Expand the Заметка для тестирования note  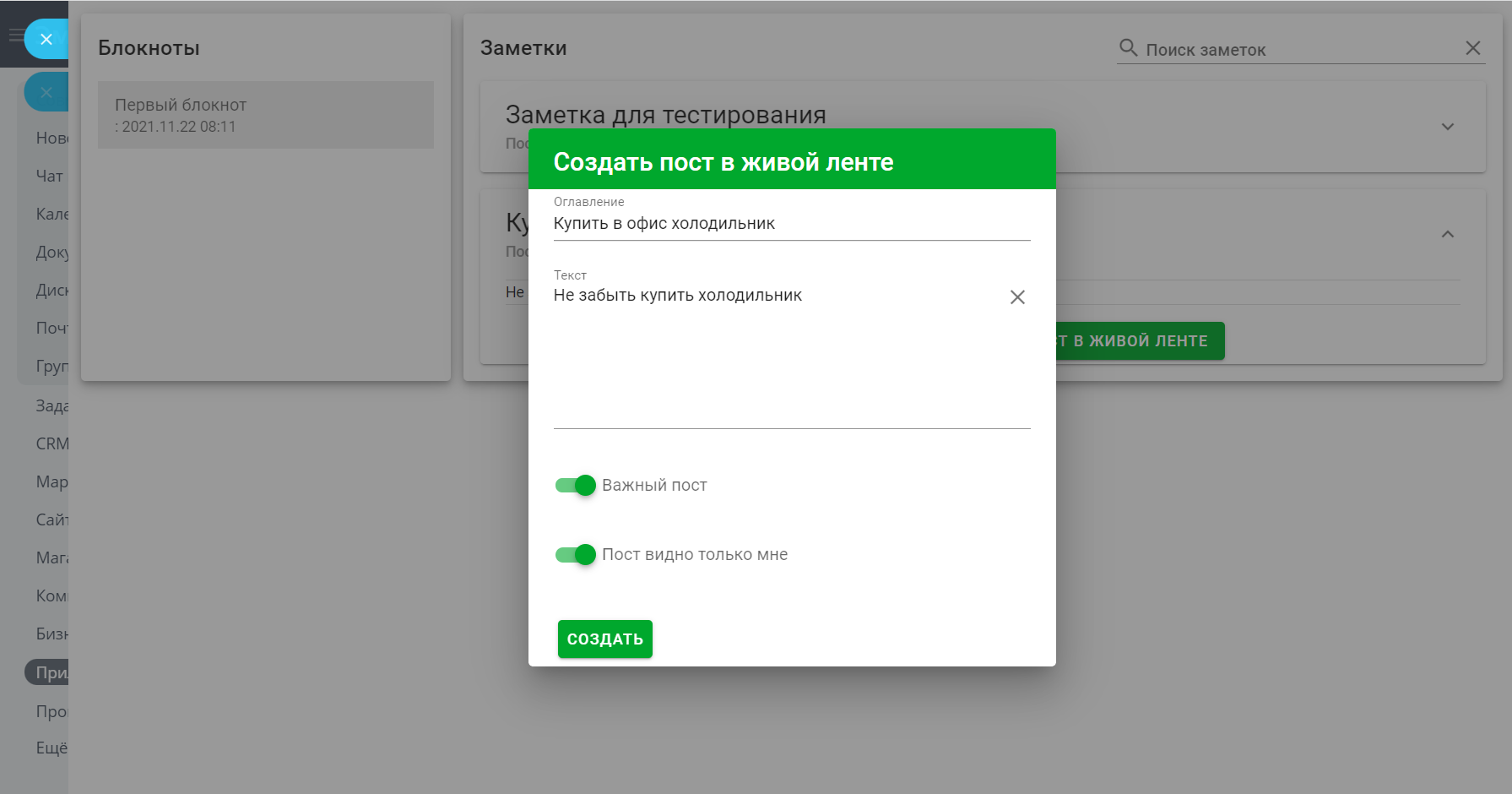pyautogui.click(x=1448, y=127)
